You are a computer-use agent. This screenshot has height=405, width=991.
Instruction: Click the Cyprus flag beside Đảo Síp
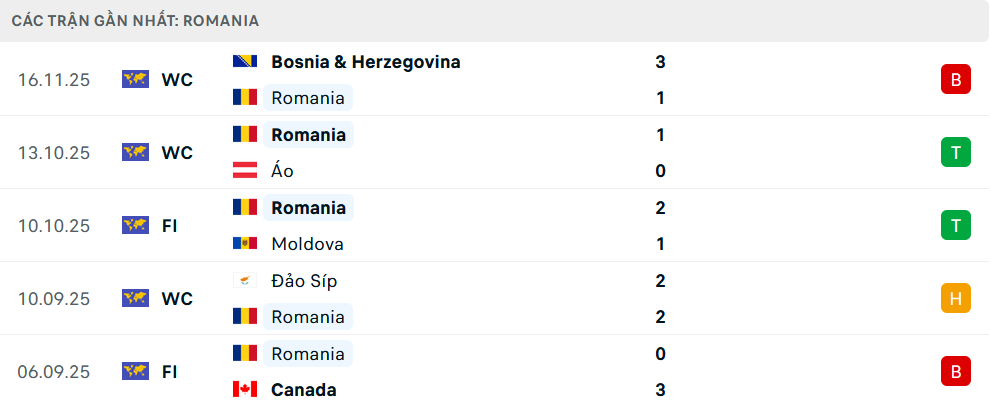[x=245, y=281]
